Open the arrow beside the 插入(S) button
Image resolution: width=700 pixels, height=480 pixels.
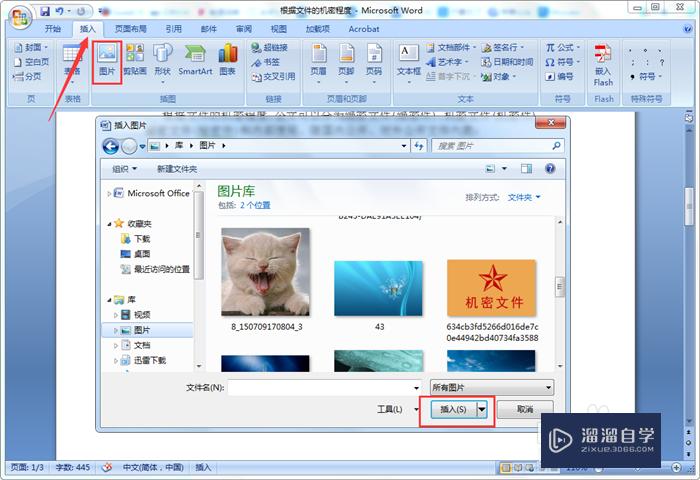(x=482, y=409)
